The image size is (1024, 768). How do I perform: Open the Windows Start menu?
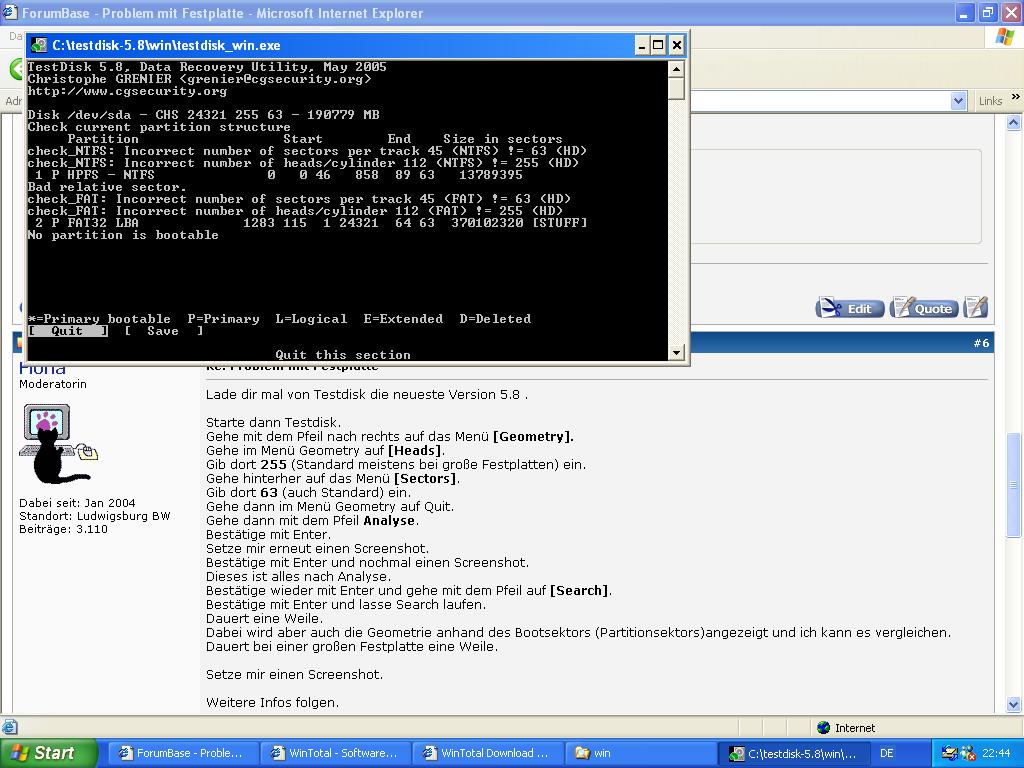(x=48, y=753)
